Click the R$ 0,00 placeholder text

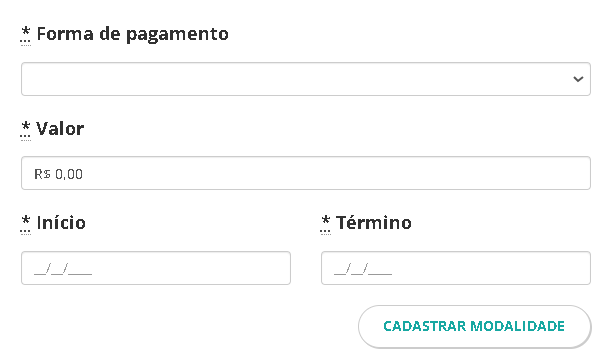tap(58, 174)
